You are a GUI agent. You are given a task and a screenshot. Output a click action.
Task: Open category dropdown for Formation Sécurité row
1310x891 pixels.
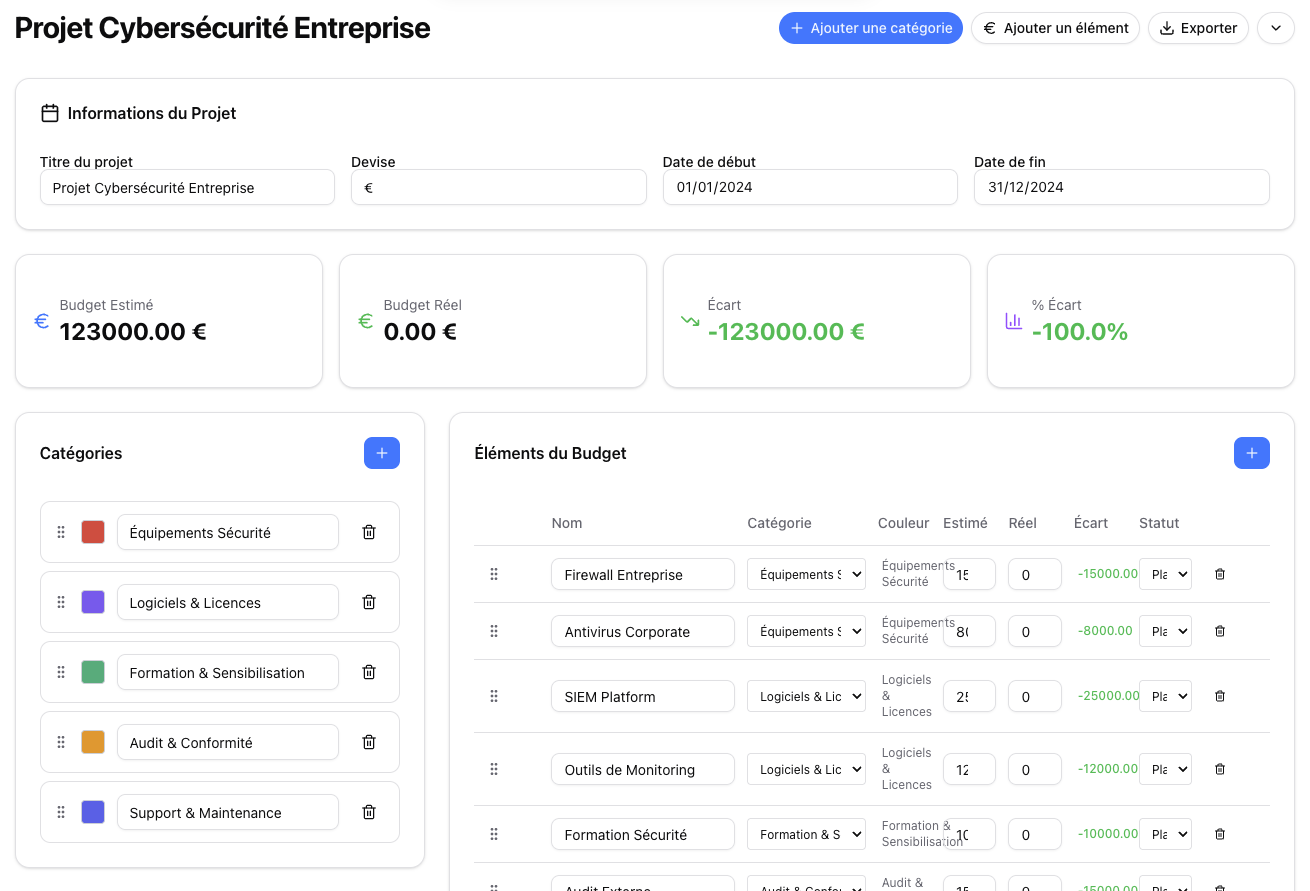point(806,834)
